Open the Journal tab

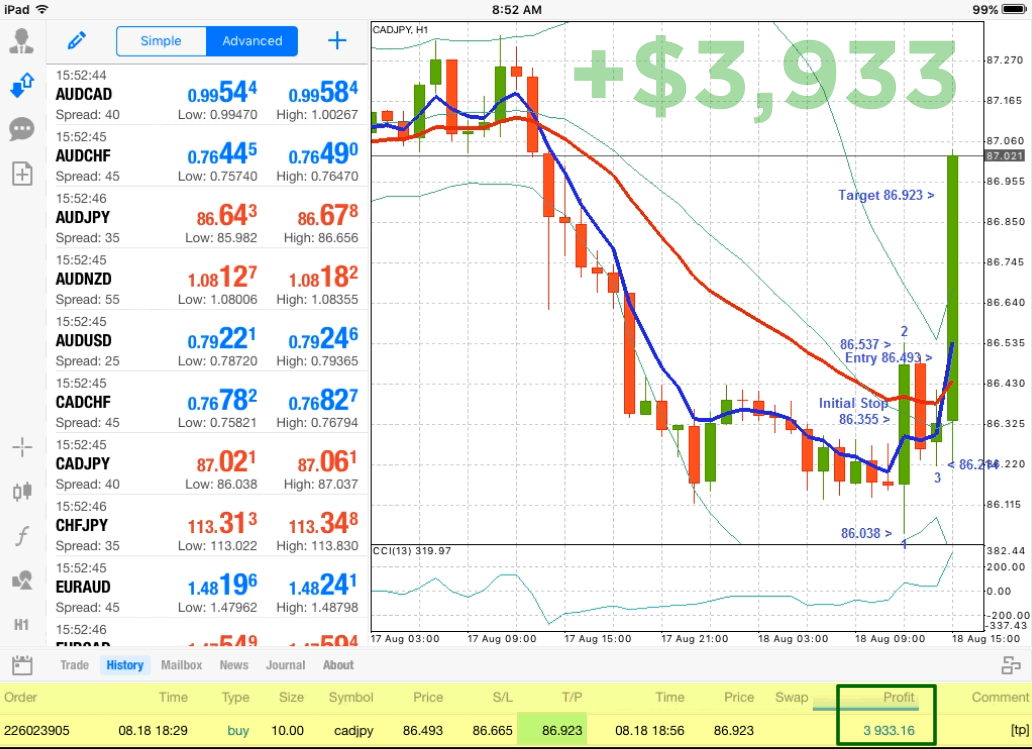pos(286,665)
